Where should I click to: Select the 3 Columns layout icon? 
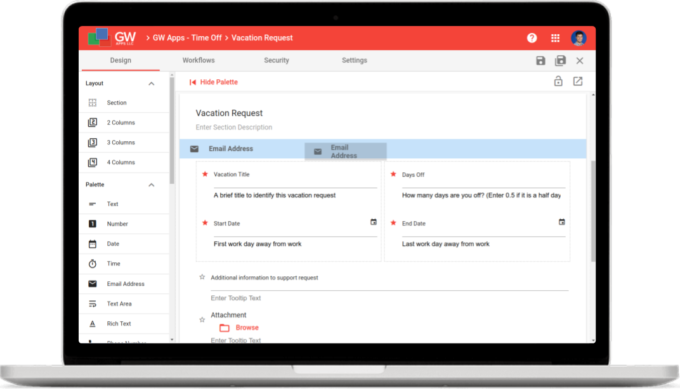pyautogui.click(x=92, y=143)
